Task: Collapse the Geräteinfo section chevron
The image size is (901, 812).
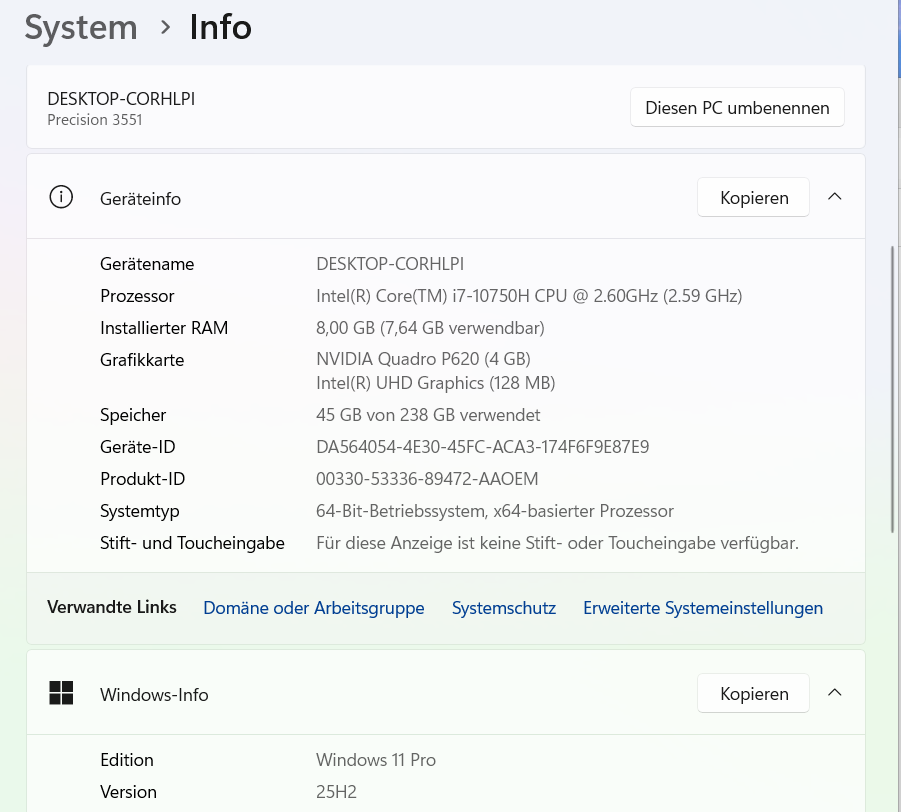Action: [x=834, y=197]
